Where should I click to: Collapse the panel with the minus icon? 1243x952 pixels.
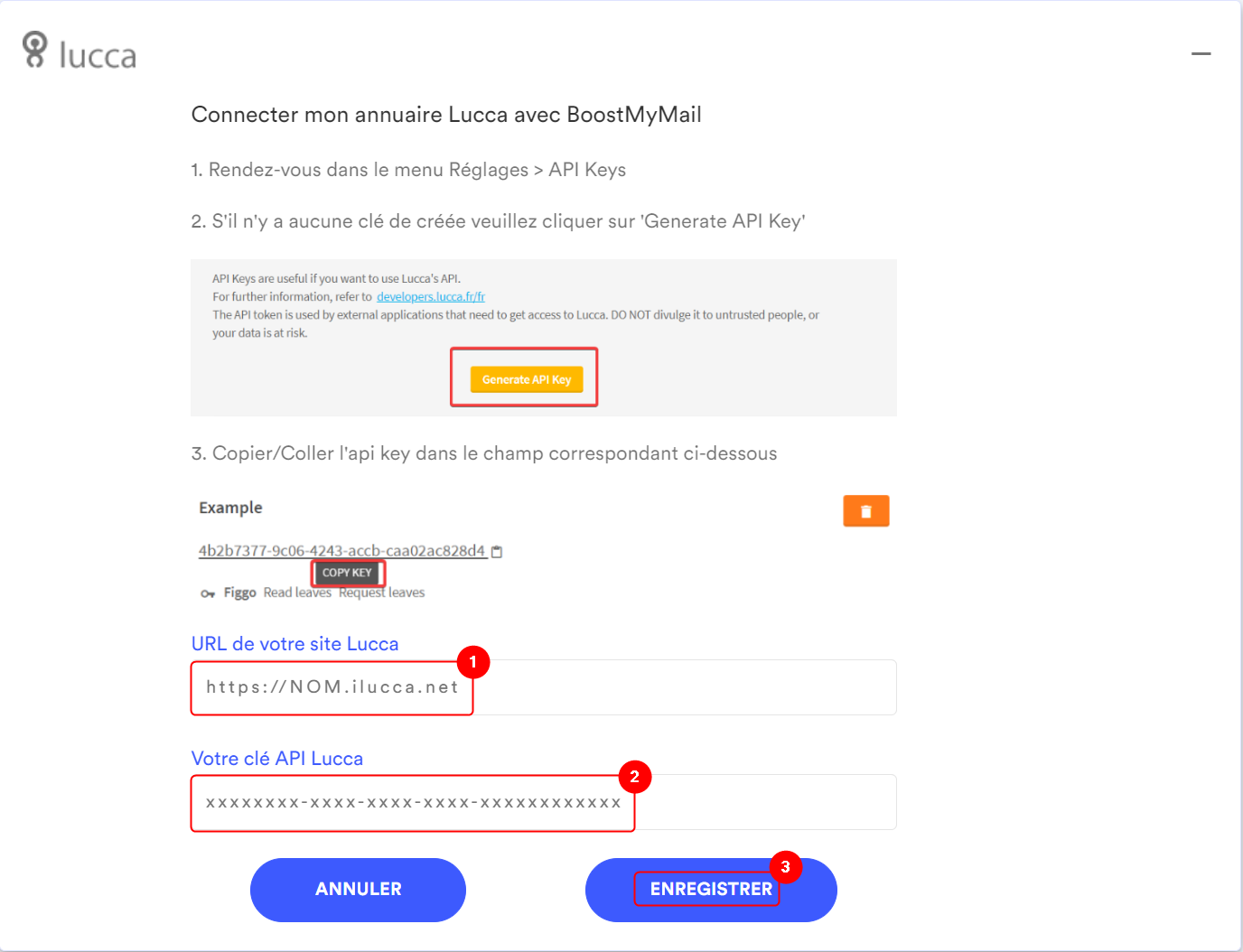click(x=1201, y=54)
